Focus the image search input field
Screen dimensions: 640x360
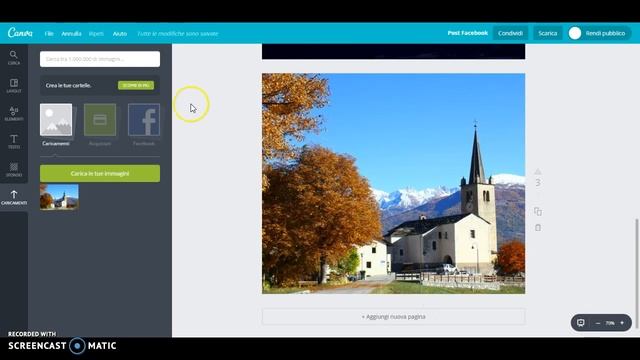100,59
